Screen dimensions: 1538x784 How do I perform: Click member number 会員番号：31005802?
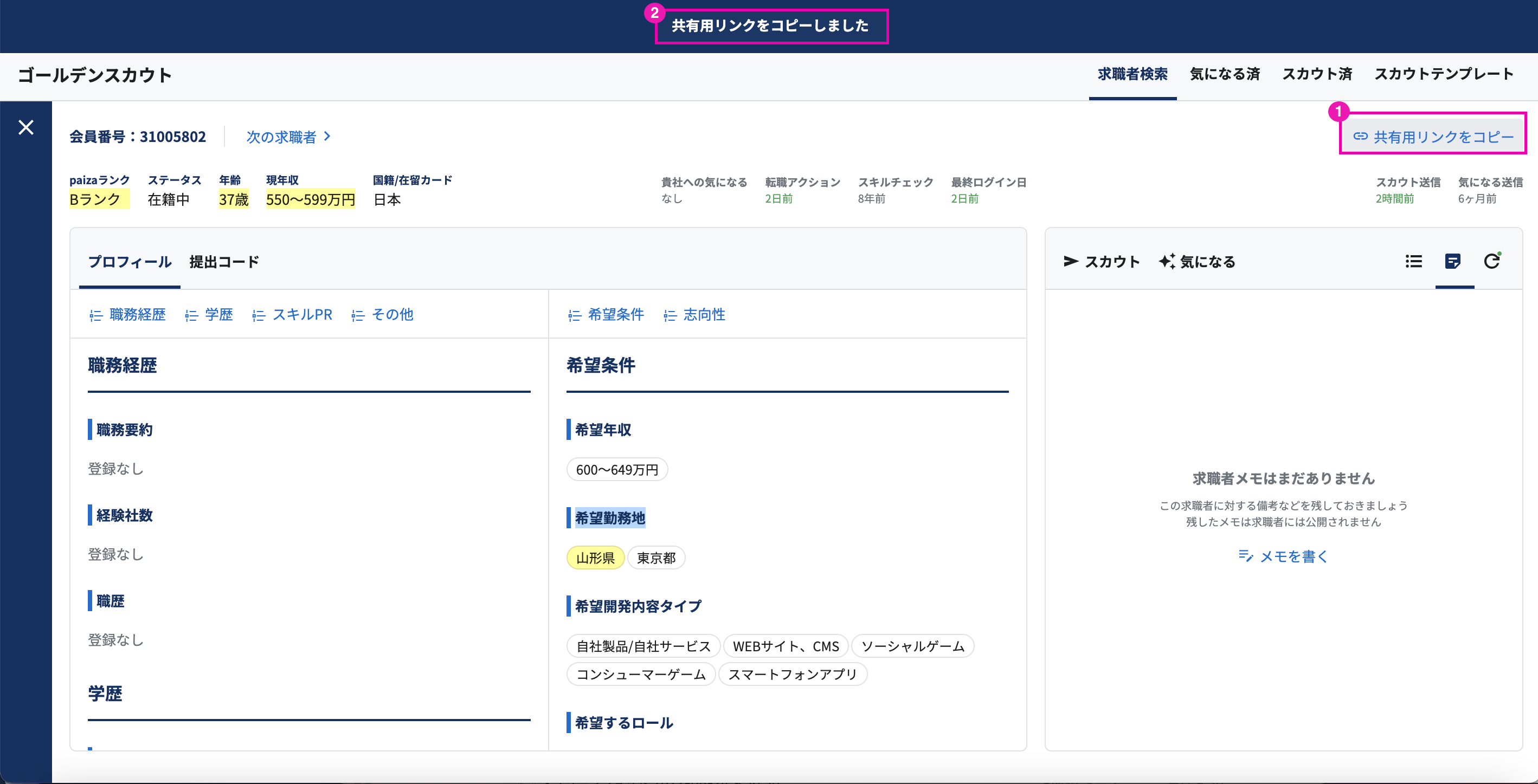(137, 137)
